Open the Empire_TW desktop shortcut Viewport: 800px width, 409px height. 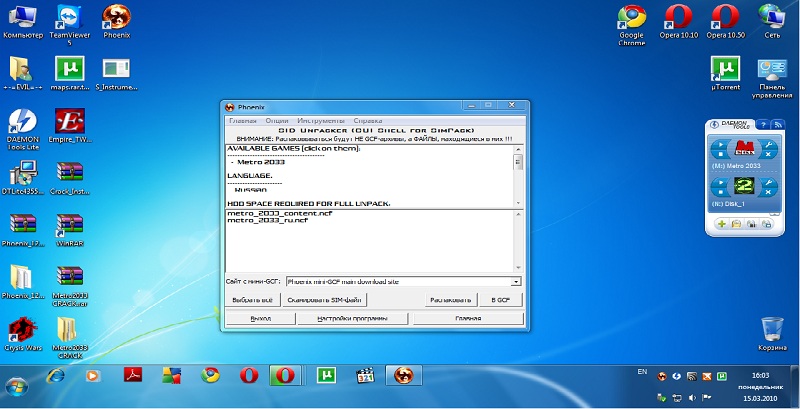pos(70,125)
